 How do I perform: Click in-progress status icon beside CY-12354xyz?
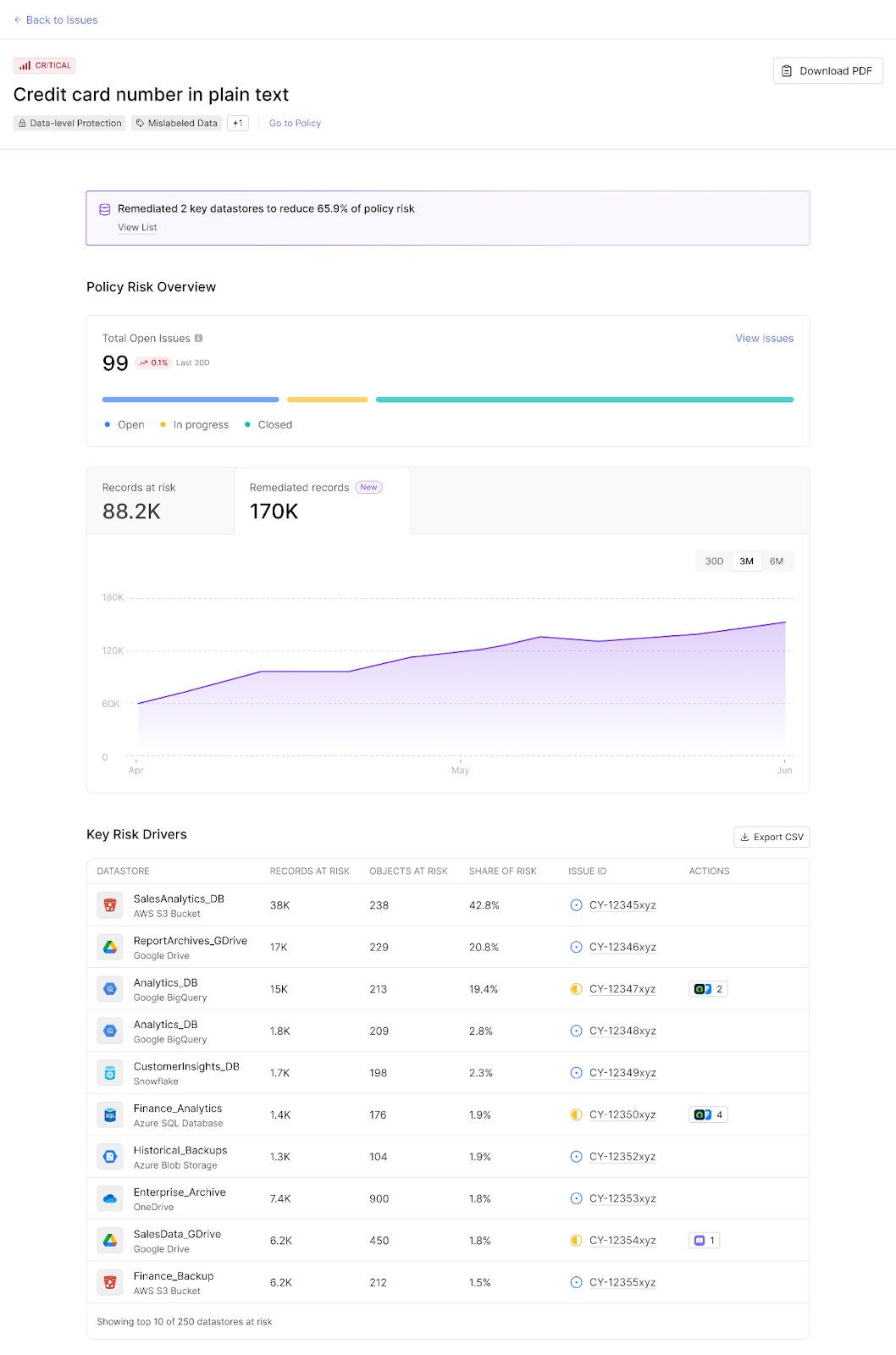point(576,1241)
